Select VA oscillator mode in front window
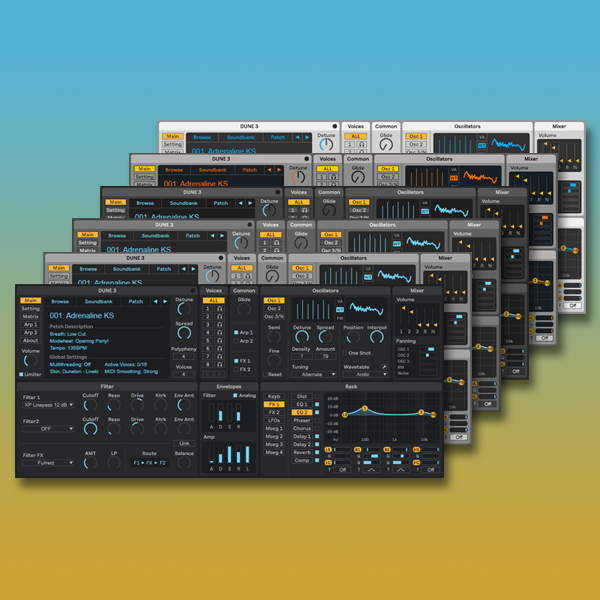 pyautogui.click(x=340, y=301)
